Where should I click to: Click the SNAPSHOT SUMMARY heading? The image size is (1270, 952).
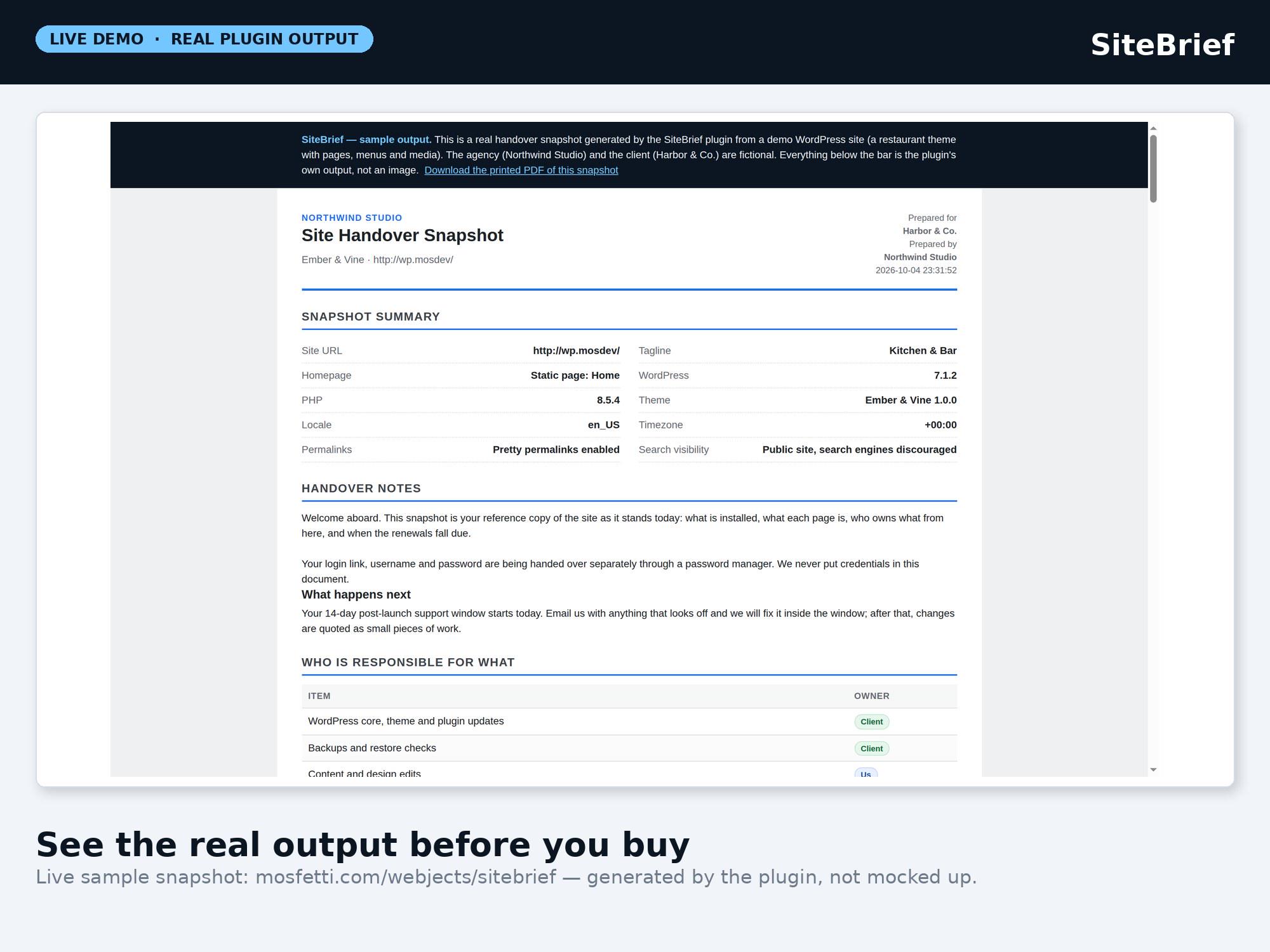[371, 317]
